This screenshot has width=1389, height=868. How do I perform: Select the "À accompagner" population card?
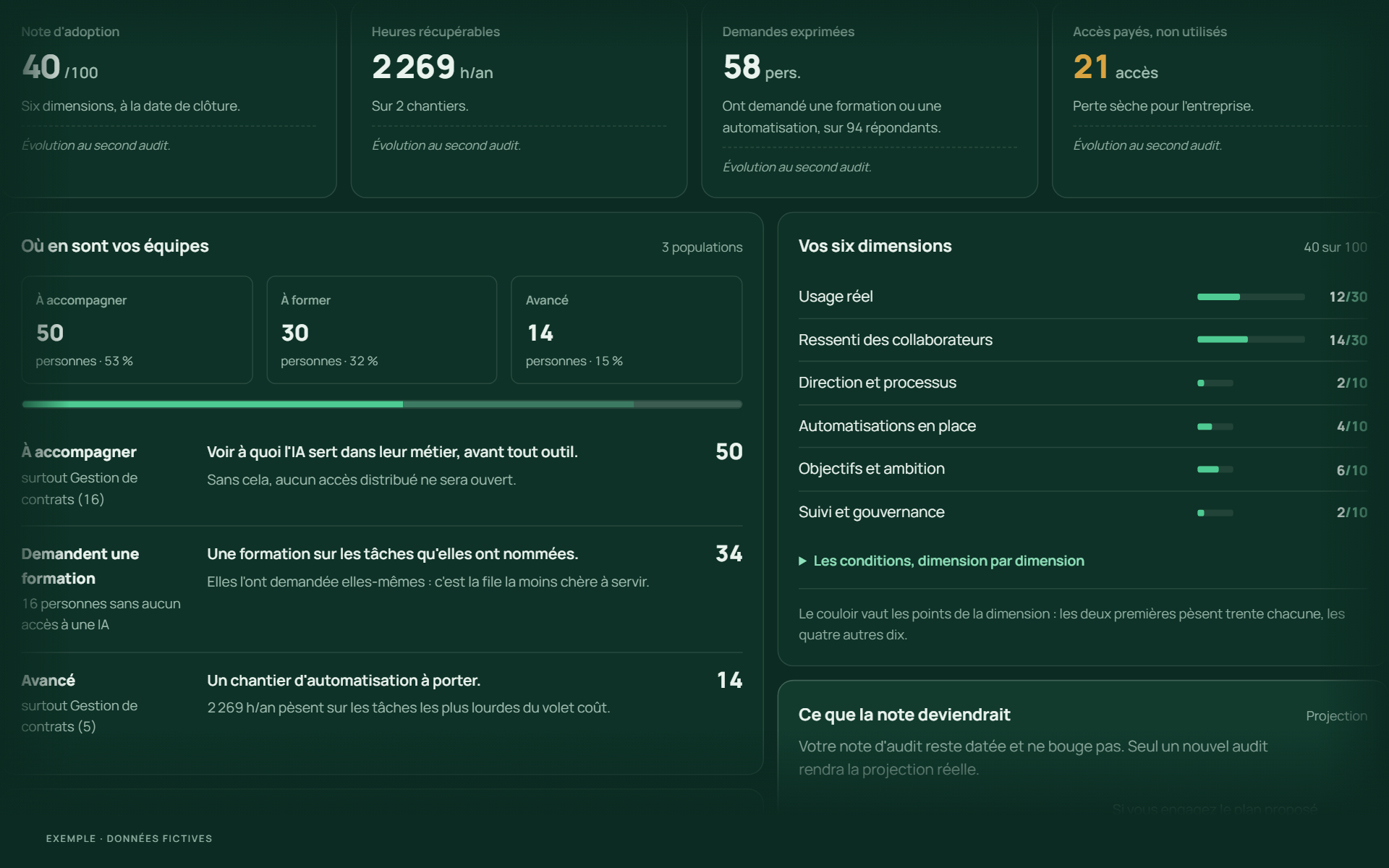pos(137,330)
